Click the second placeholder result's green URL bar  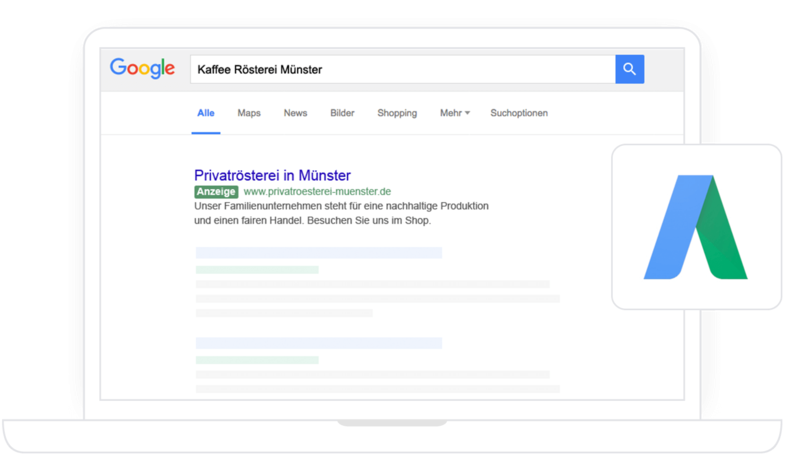point(257,360)
